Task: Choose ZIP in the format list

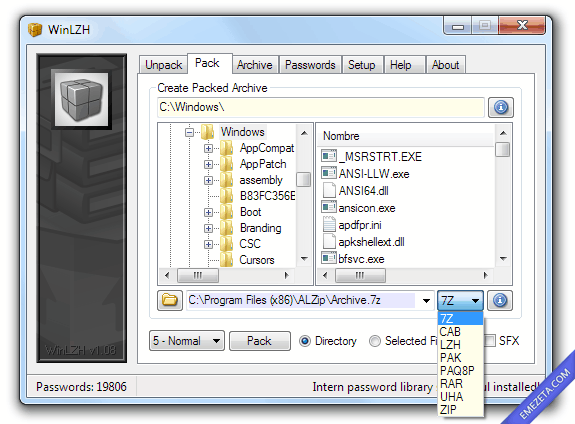Action: click(460, 409)
